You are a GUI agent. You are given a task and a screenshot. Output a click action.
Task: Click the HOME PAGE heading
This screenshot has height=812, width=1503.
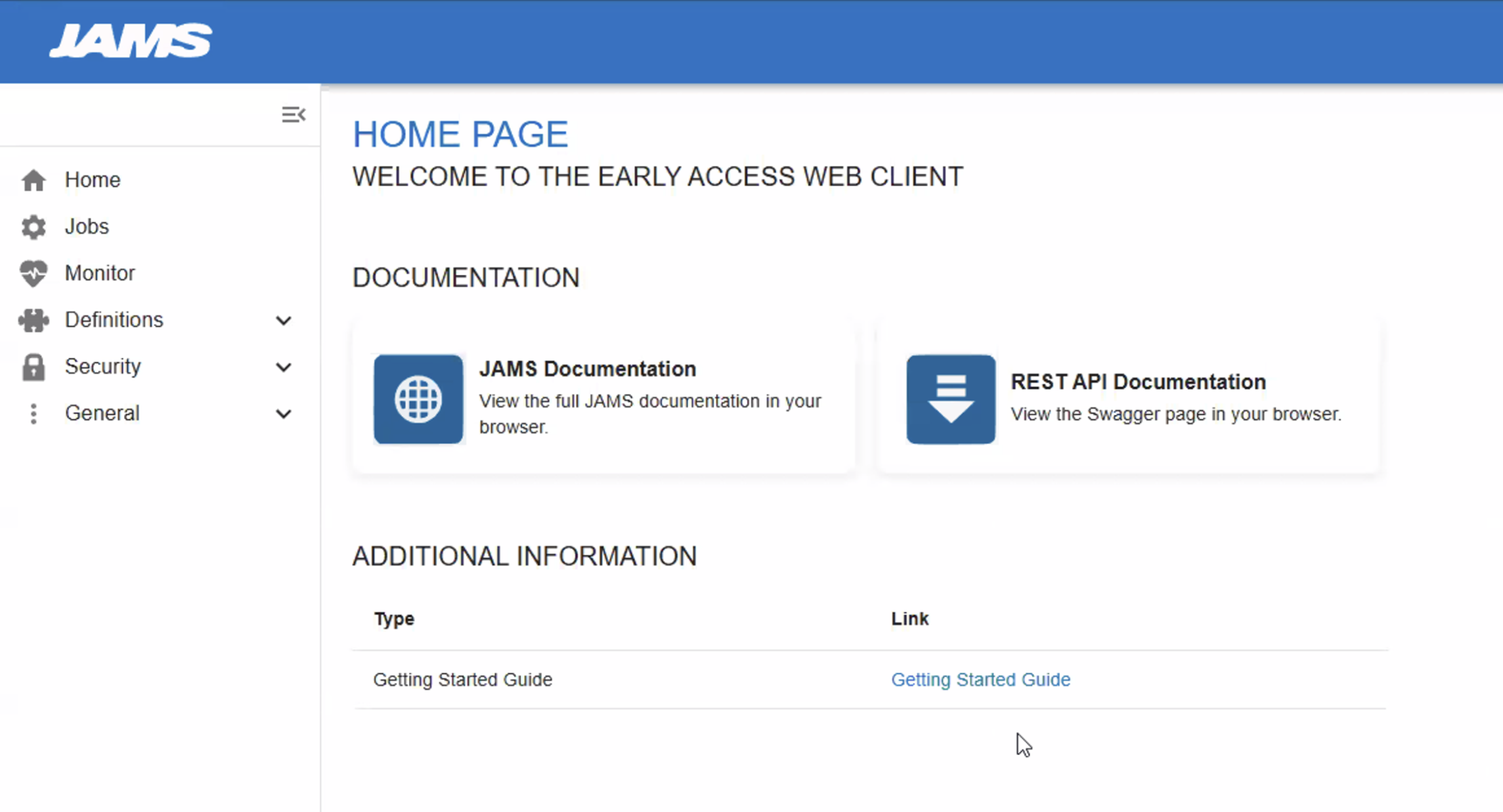coord(460,134)
